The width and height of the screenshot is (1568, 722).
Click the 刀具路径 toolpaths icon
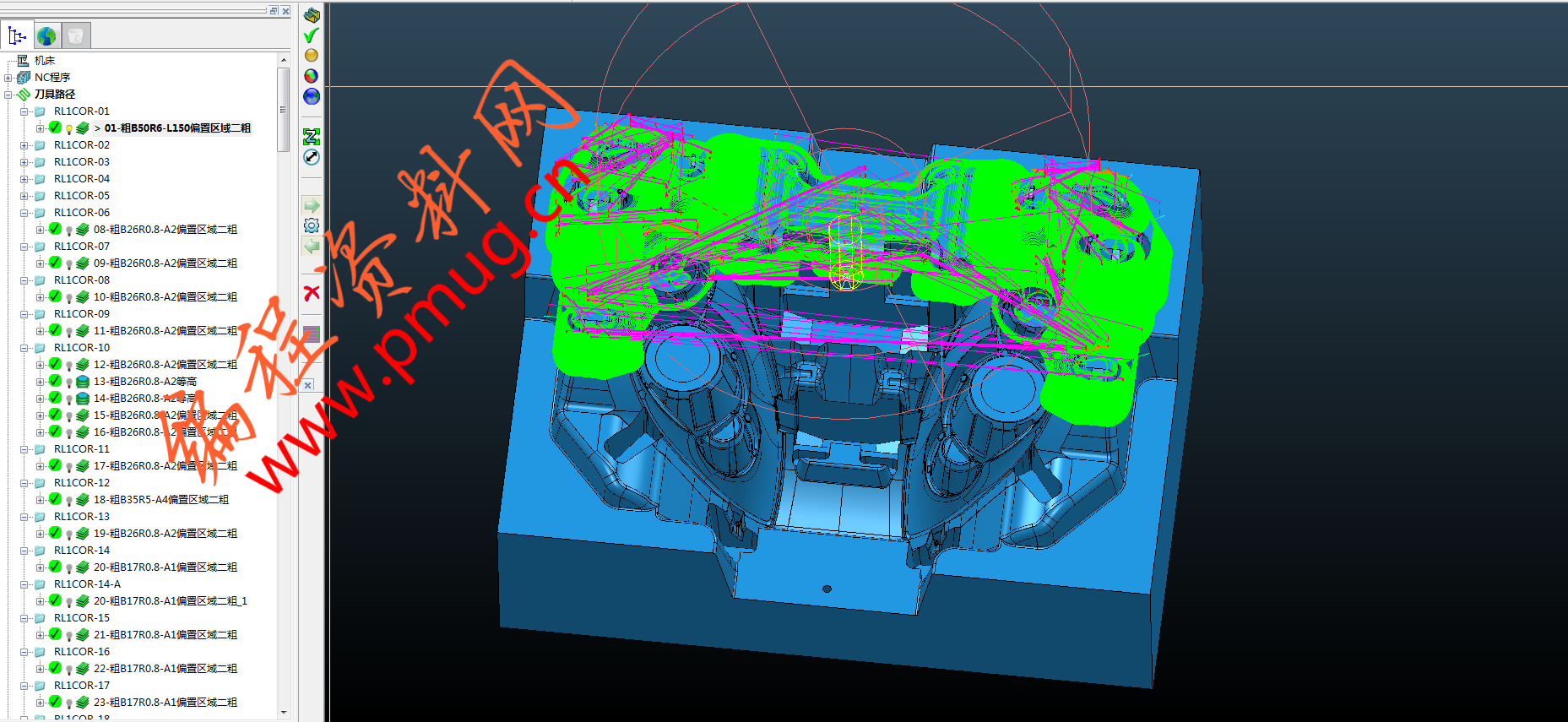tap(24, 95)
